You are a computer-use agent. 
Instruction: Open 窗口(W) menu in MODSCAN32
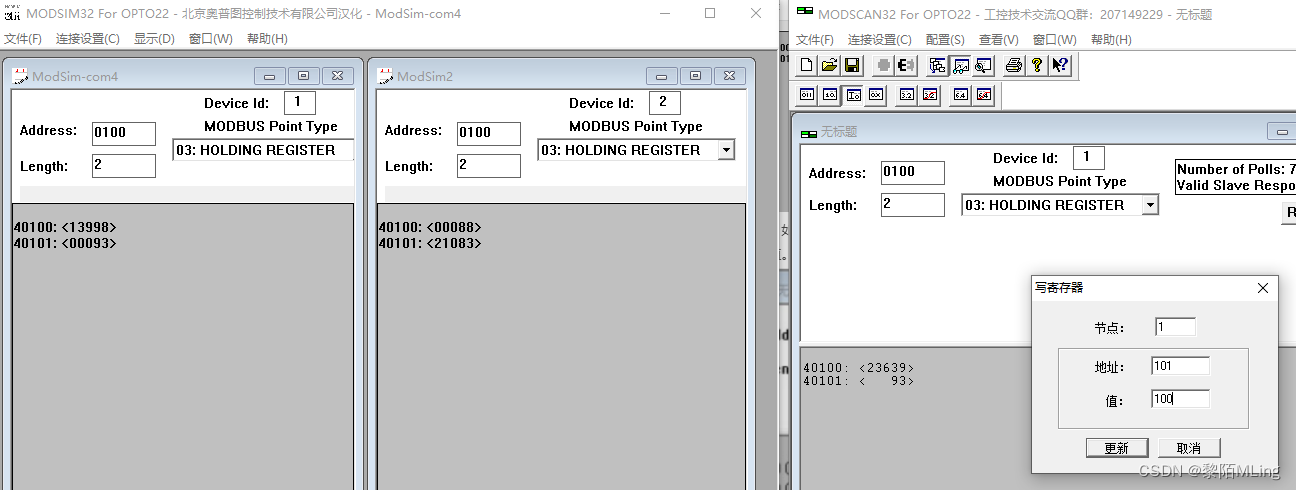pyautogui.click(x=1055, y=40)
